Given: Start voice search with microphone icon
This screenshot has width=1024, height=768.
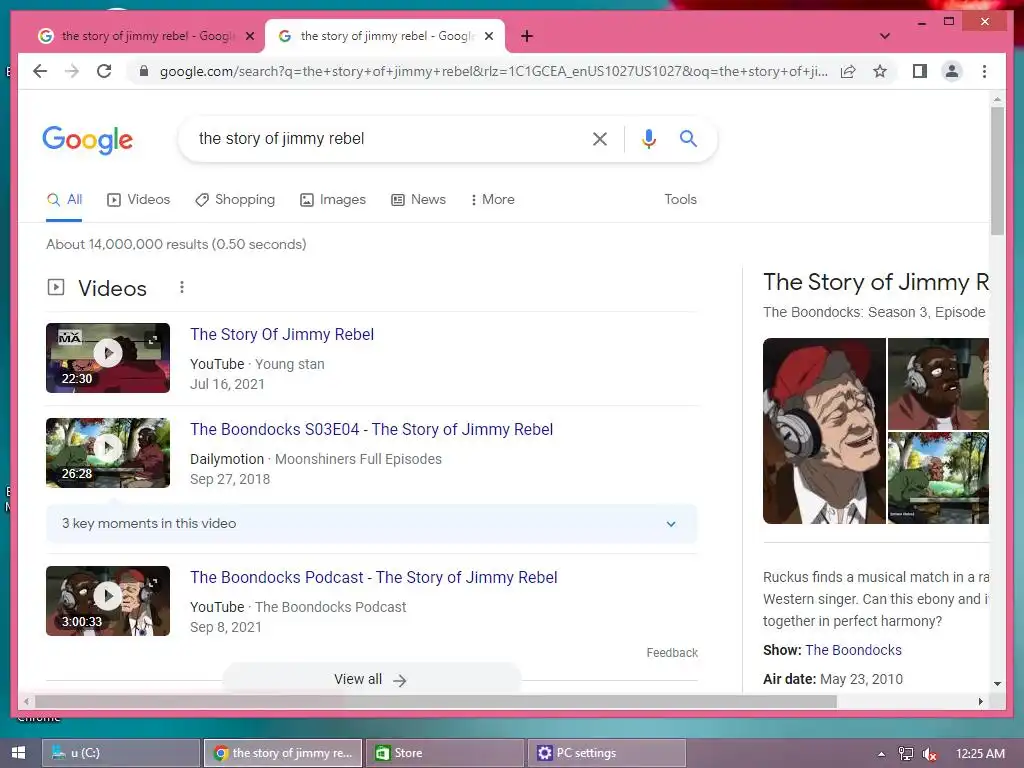Looking at the screenshot, I should pos(648,138).
